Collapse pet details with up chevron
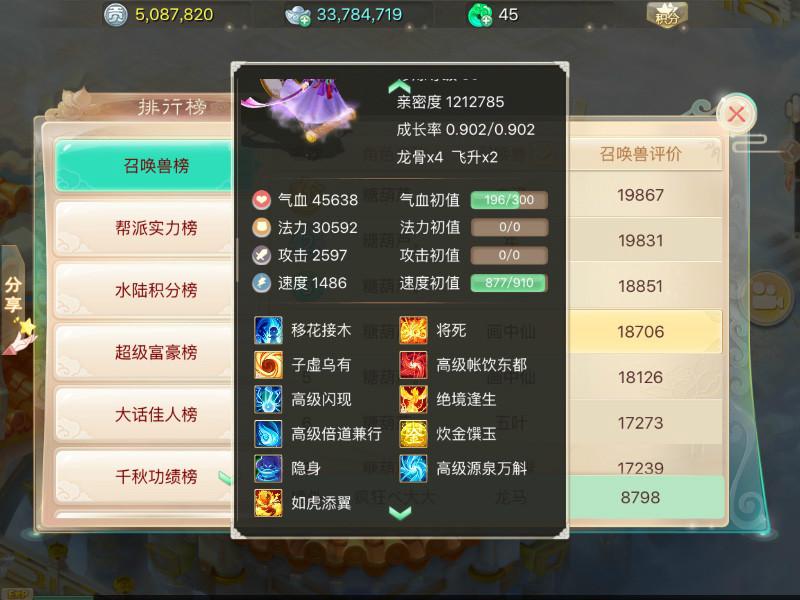The height and width of the screenshot is (600, 800). [399, 87]
